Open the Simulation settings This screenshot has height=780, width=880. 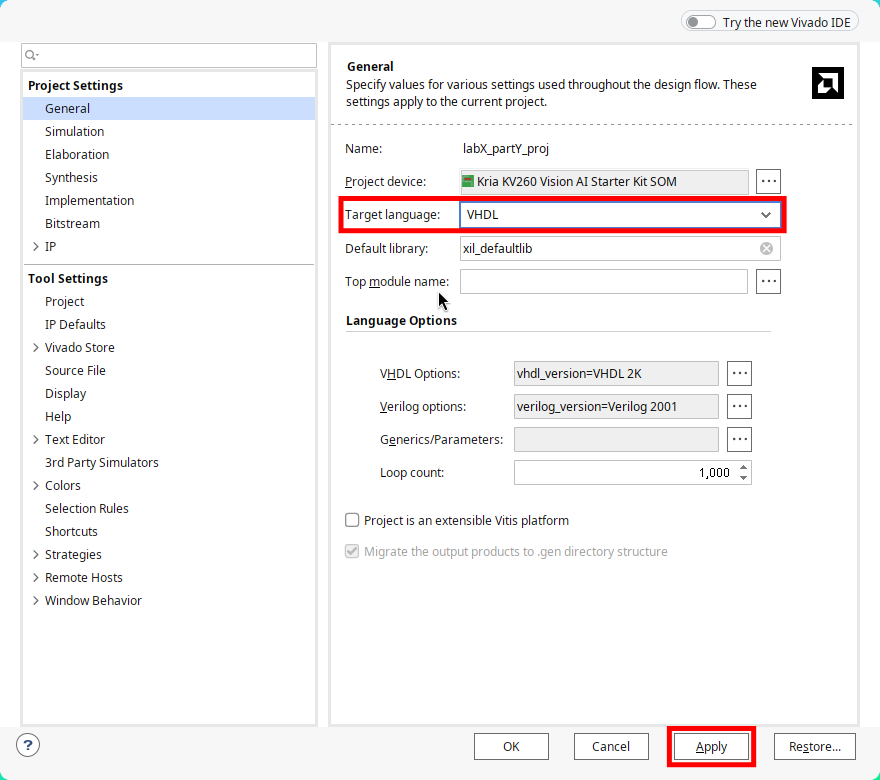coord(74,131)
